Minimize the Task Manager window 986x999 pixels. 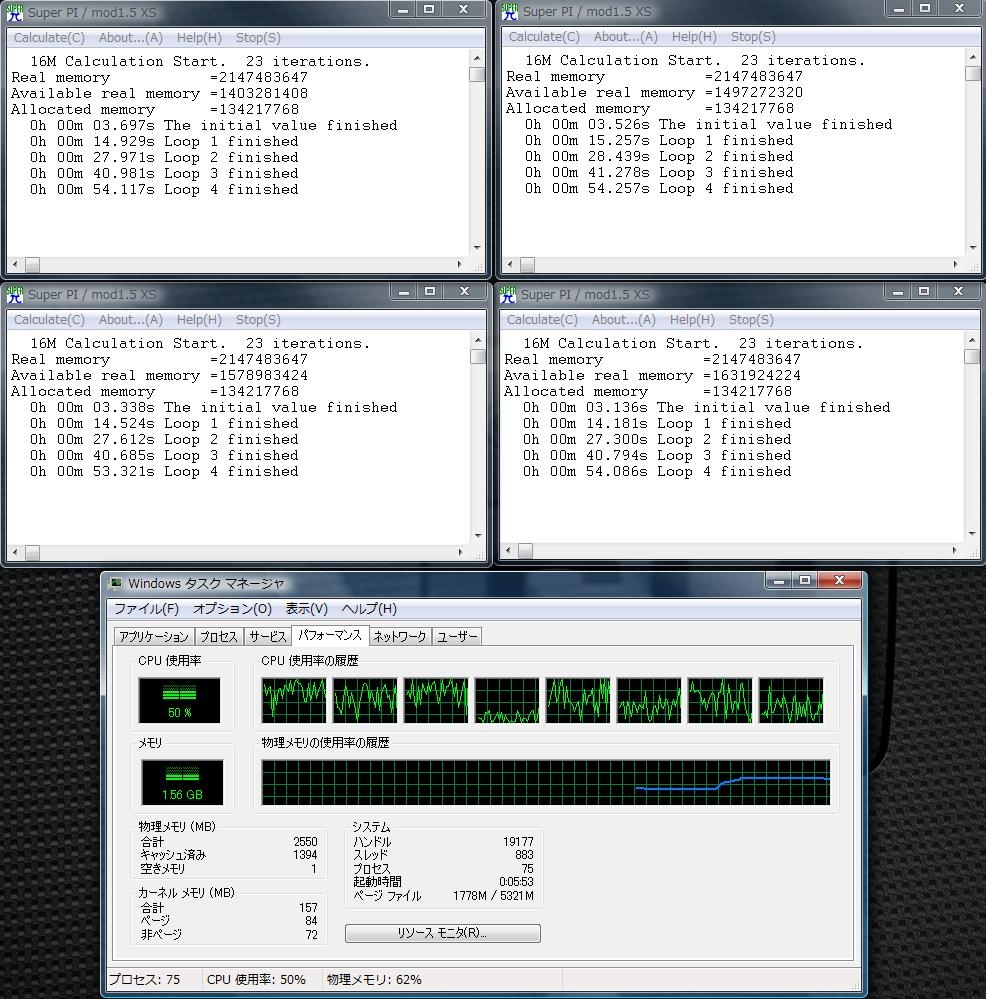[778, 580]
